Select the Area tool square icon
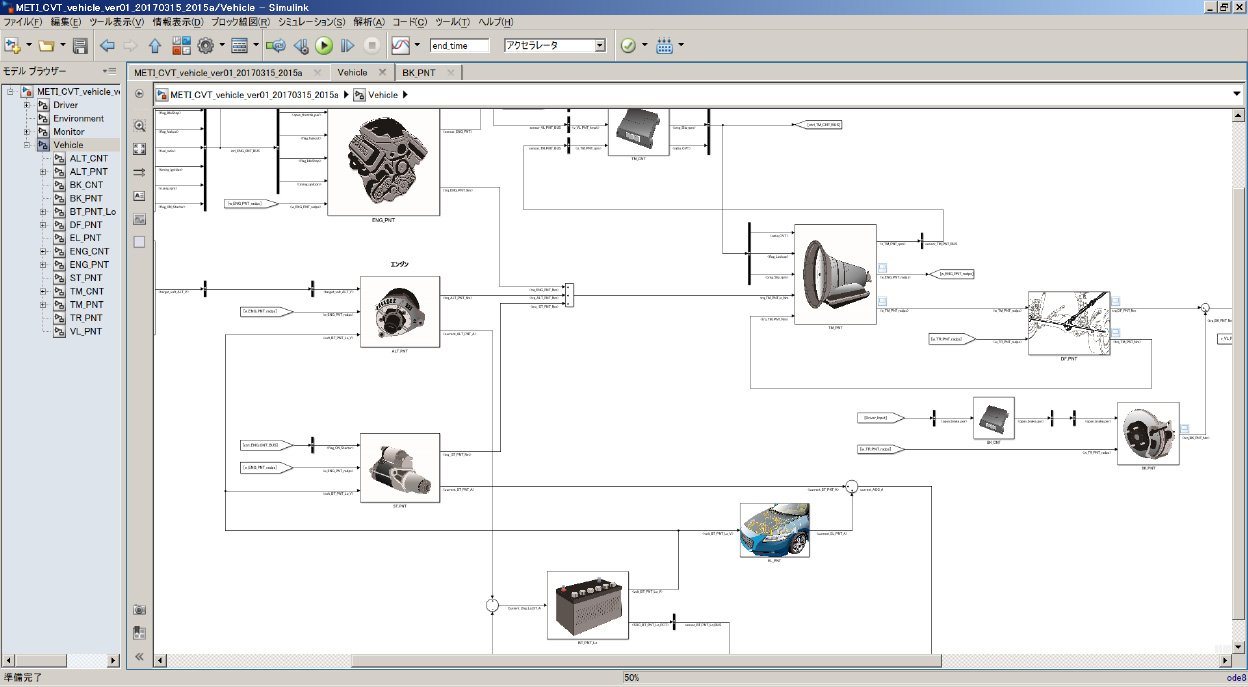This screenshot has width=1248, height=687. click(x=140, y=242)
